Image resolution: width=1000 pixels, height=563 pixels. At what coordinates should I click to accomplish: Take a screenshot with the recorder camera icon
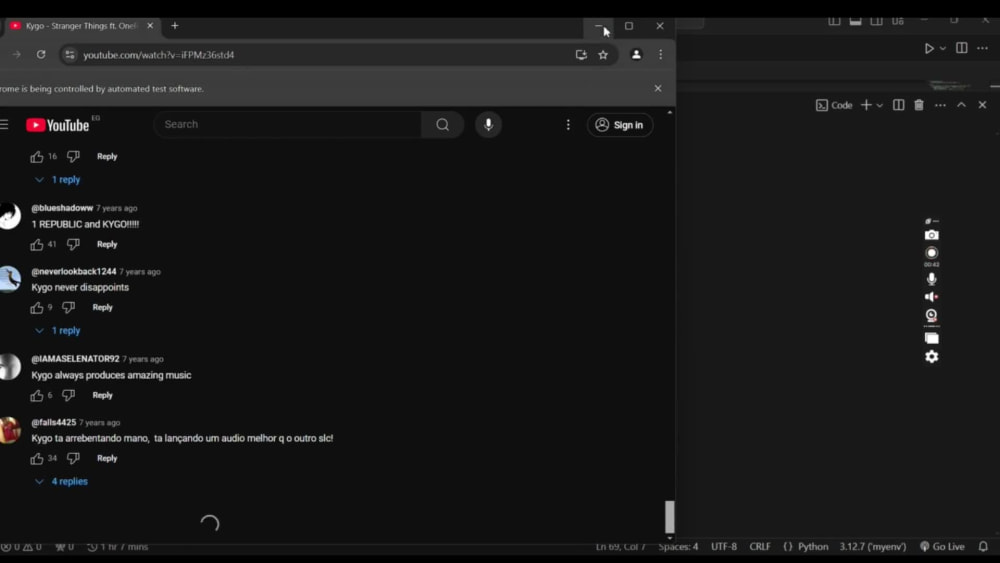tap(932, 235)
